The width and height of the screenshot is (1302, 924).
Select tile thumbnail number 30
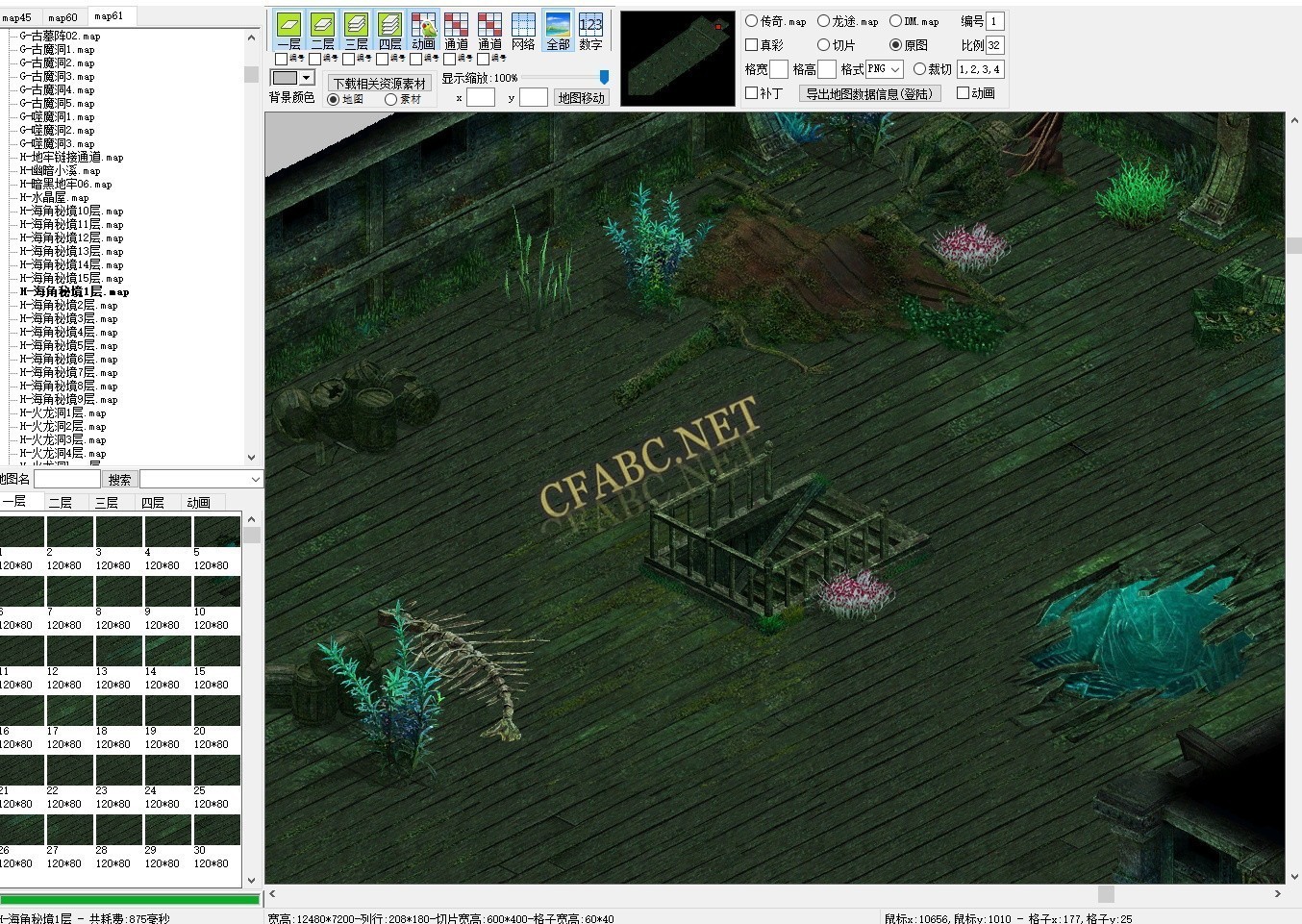point(217,830)
